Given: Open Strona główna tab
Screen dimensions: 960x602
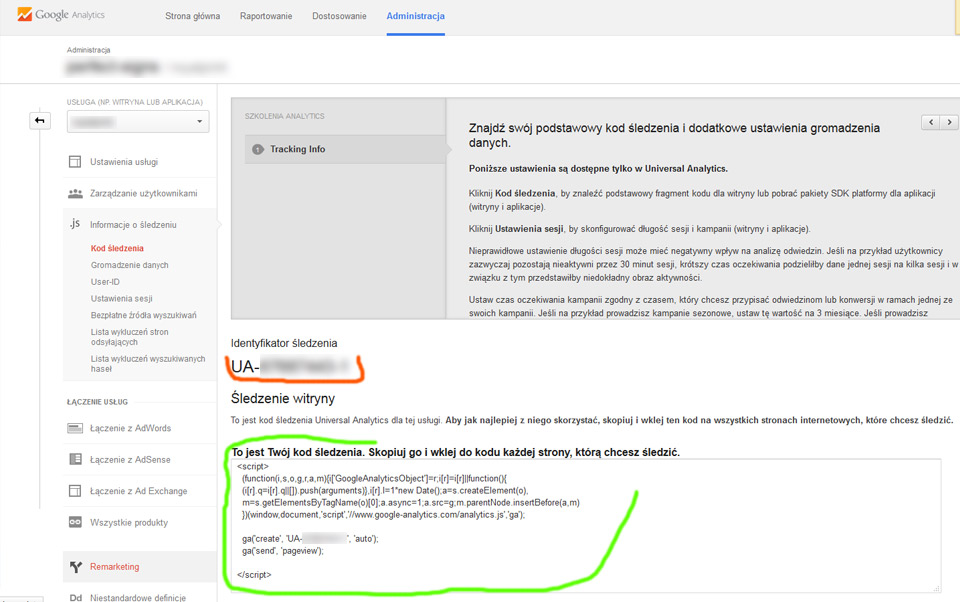Looking at the screenshot, I should point(192,16).
